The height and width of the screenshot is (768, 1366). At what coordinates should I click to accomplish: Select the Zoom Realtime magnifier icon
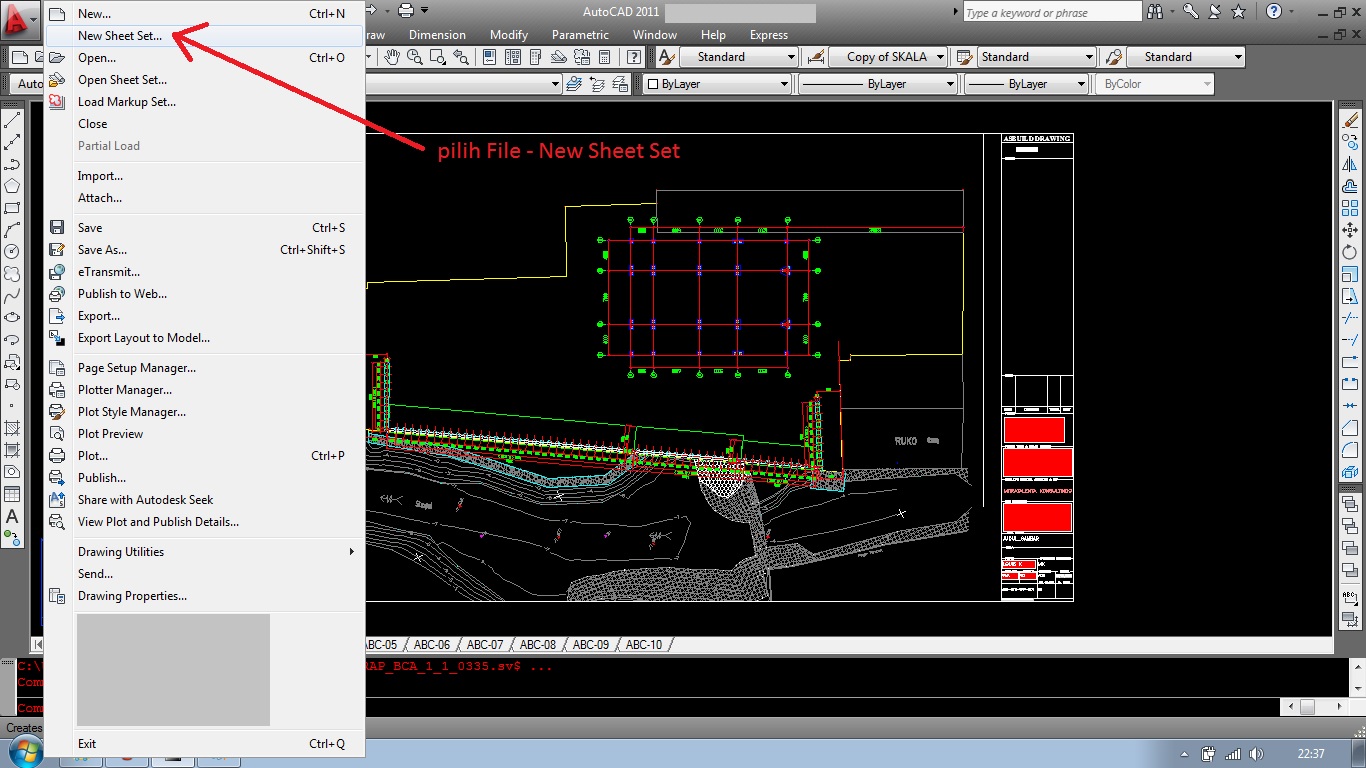(x=414, y=57)
